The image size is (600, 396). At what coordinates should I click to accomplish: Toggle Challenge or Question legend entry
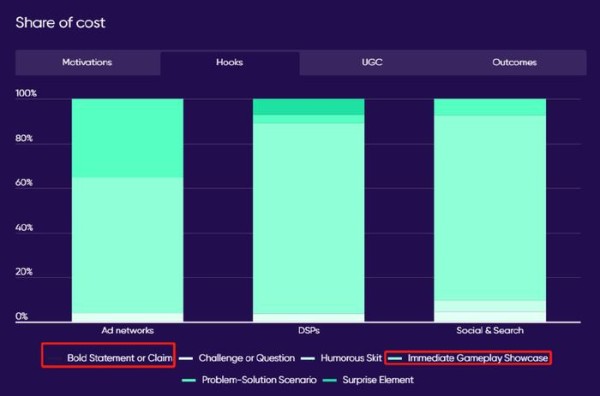[237, 358]
